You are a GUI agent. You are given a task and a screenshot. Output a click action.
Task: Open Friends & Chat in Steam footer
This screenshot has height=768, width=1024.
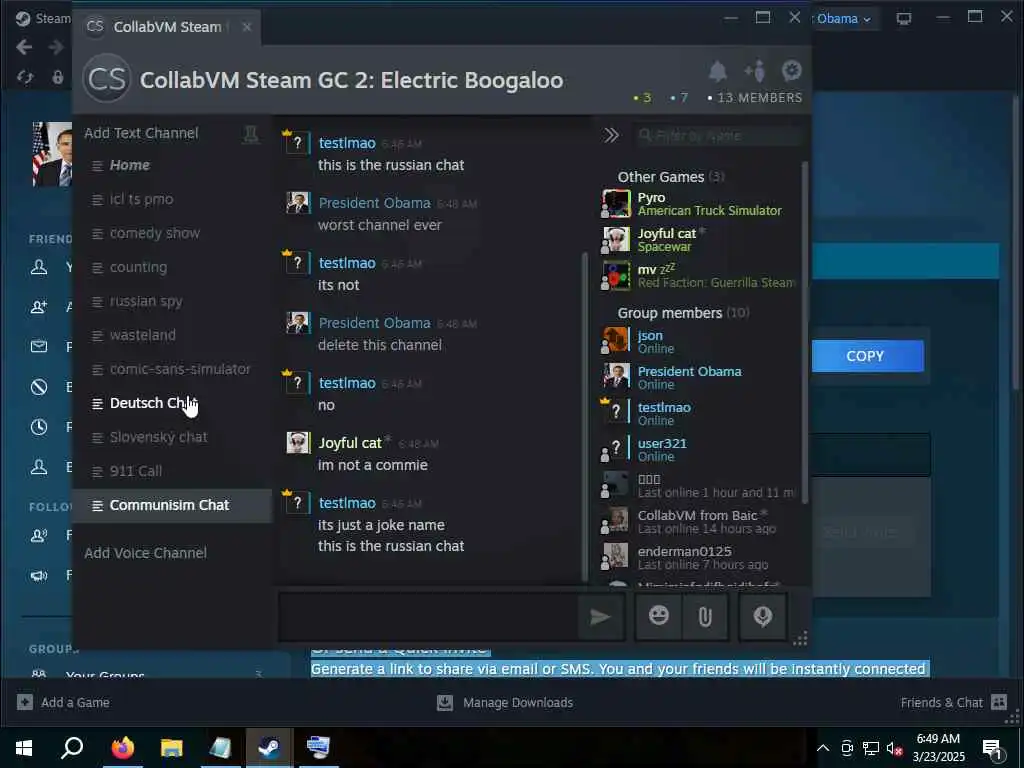coord(953,702)
